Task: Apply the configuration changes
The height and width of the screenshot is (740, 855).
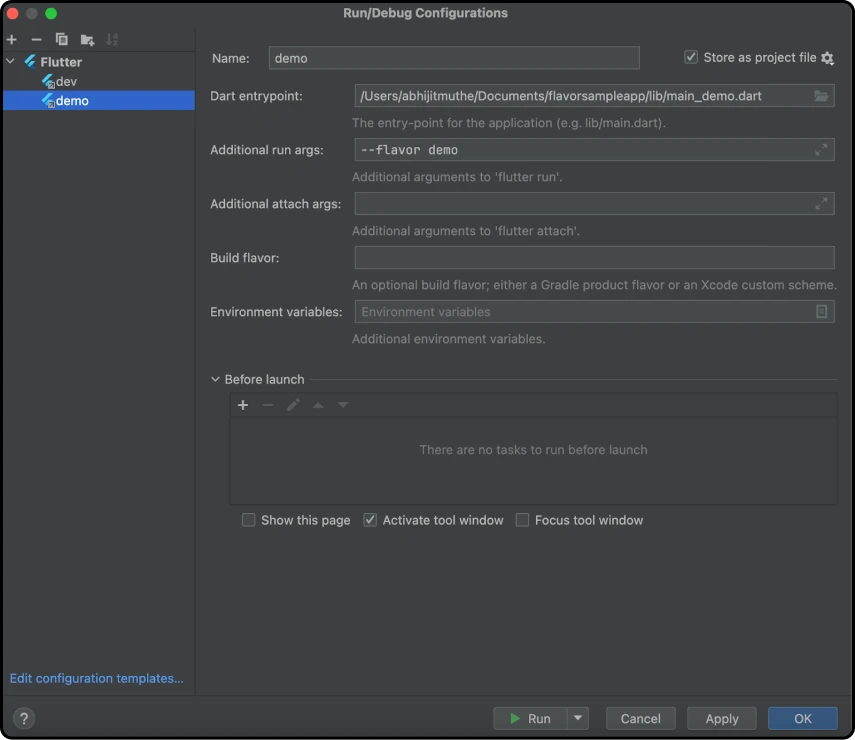Action: tap(721, 718)
